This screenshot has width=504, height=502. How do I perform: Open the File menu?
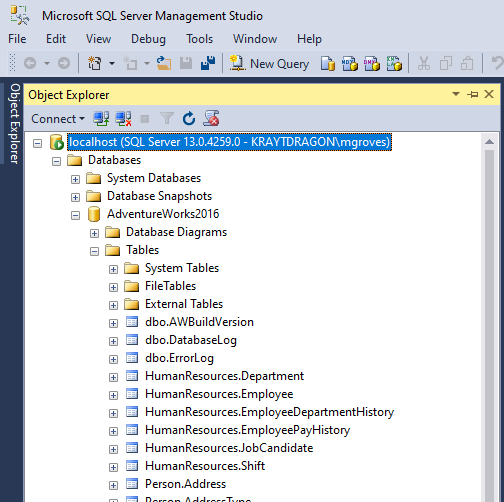point(17,39)
